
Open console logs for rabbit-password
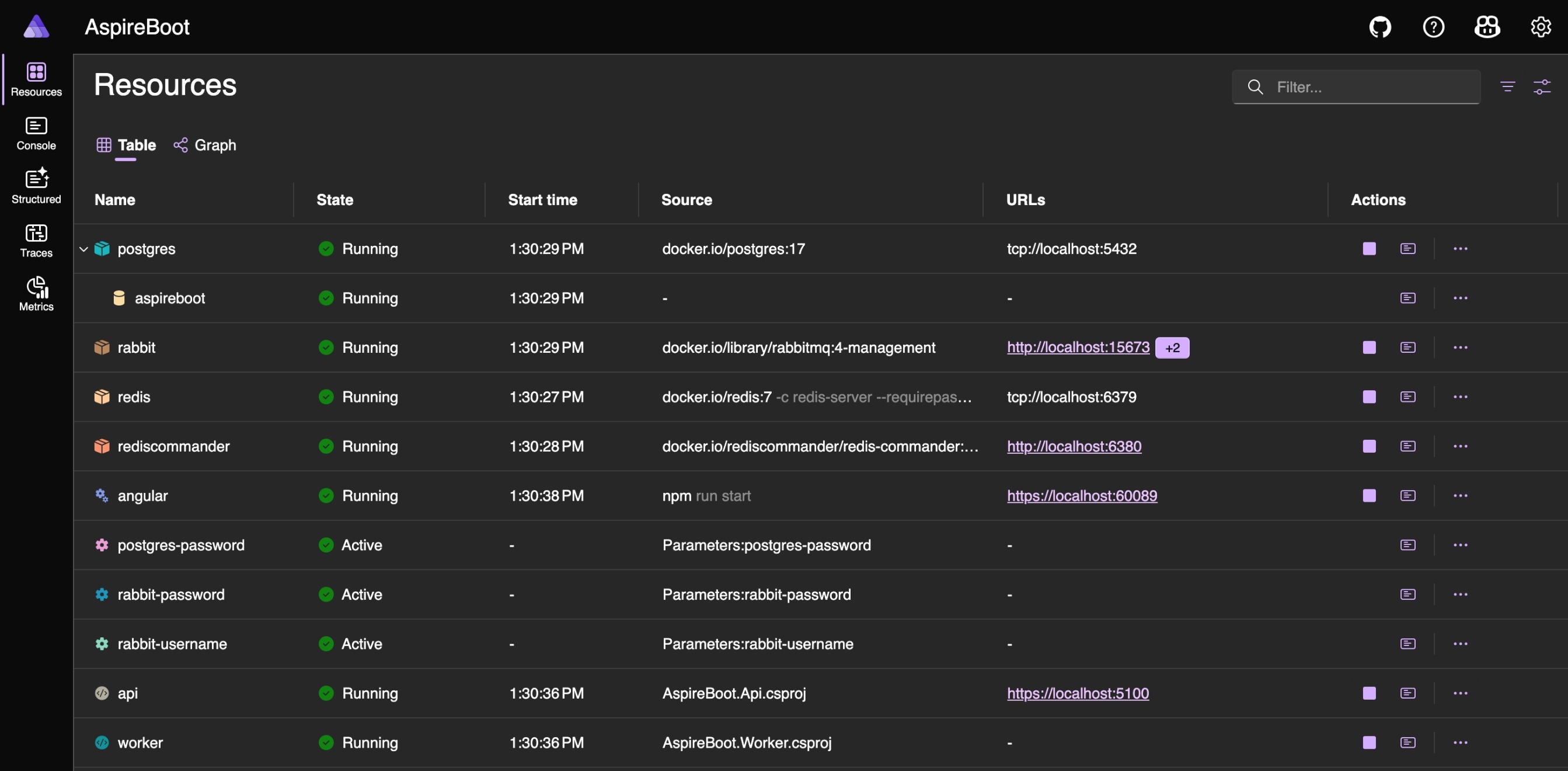[x=1408, y=594]
